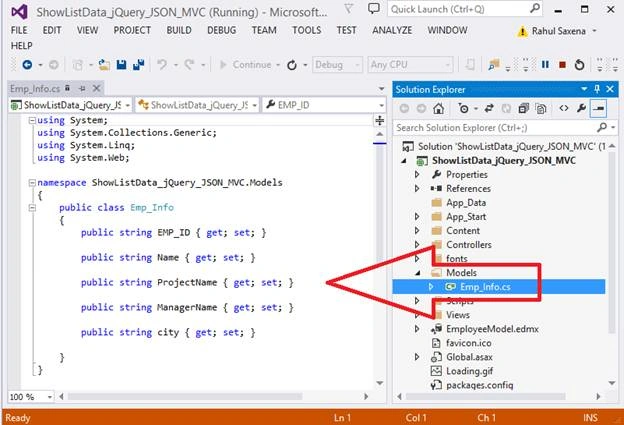This screenshot has width=624, height=425.
Task: Open the Debug configuration dropdown
Action: tap(337, 64)
